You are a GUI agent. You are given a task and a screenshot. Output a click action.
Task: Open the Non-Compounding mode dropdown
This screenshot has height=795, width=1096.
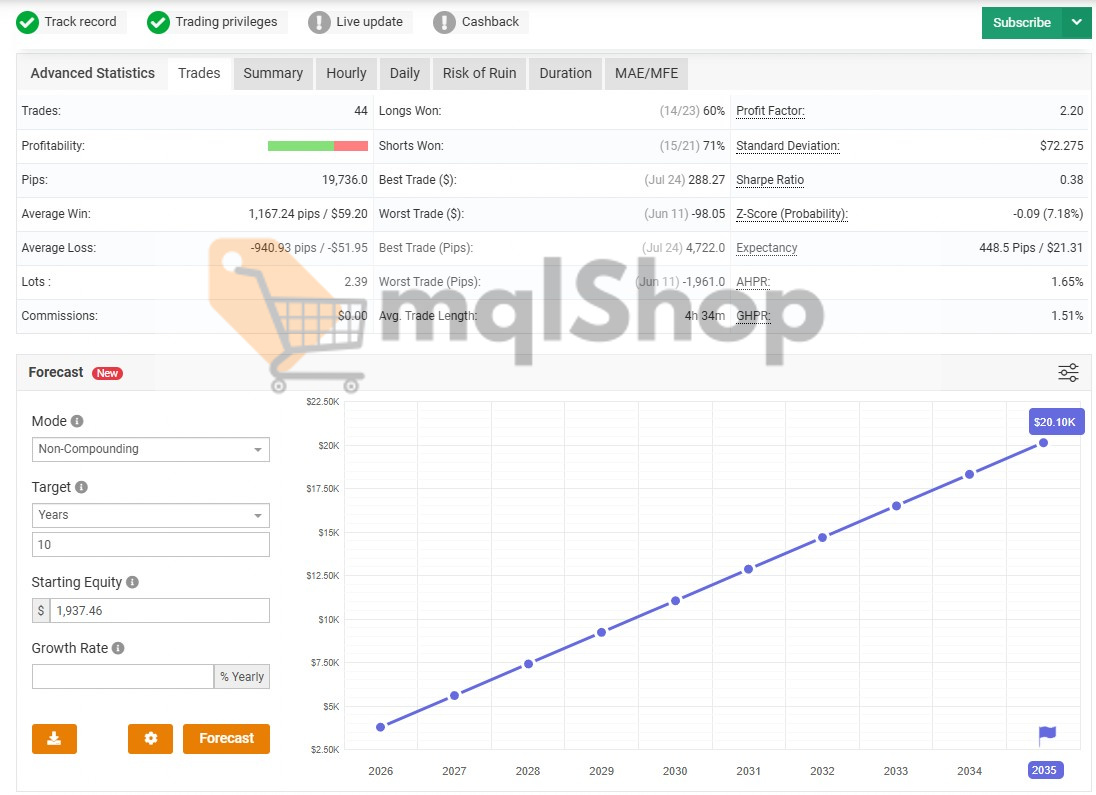click(151, 449)
